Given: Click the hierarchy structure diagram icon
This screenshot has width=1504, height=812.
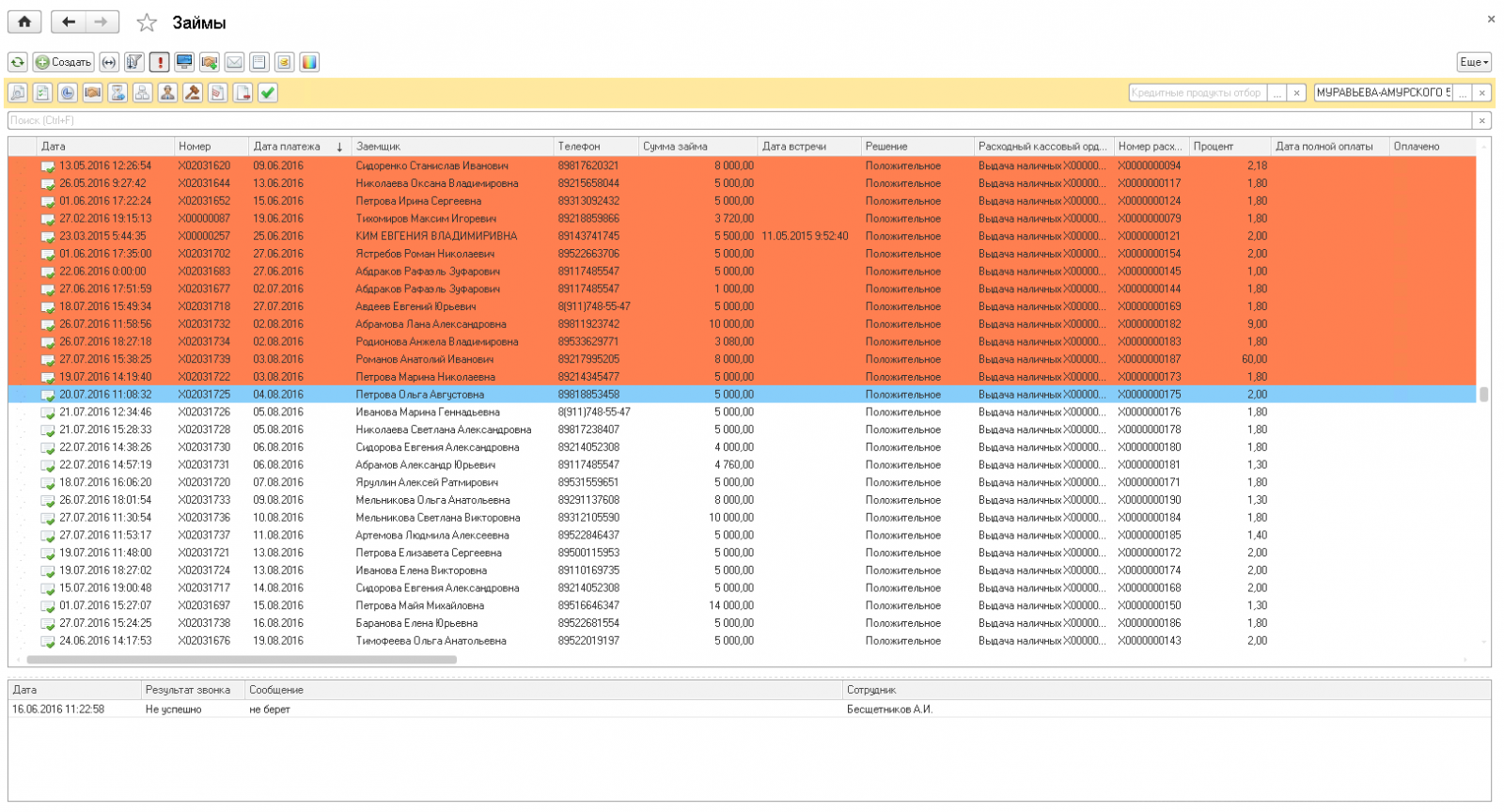Looking at the screenshot, I should tap(142, 92).
